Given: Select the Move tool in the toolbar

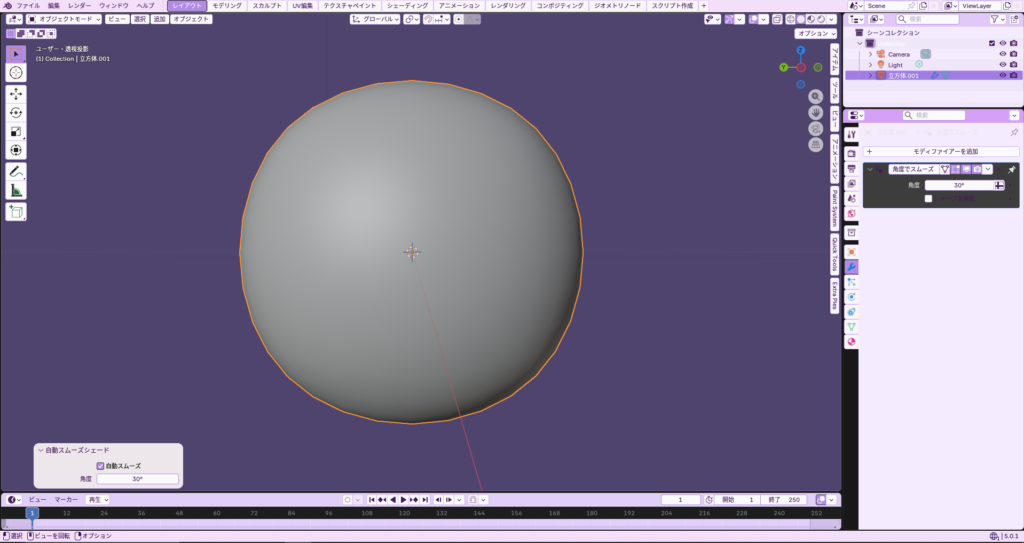Looking at the screenshot, I should click(16, 93).
